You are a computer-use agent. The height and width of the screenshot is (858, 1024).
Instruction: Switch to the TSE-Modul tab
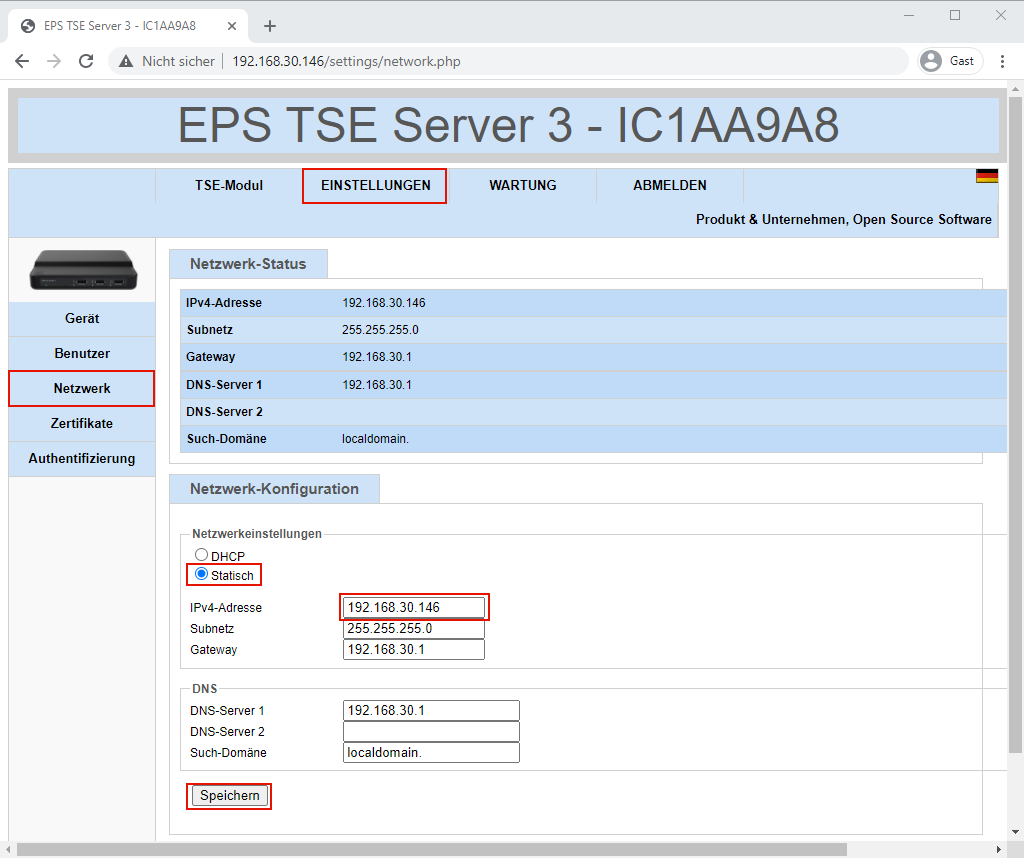click(x=229, y=186)
